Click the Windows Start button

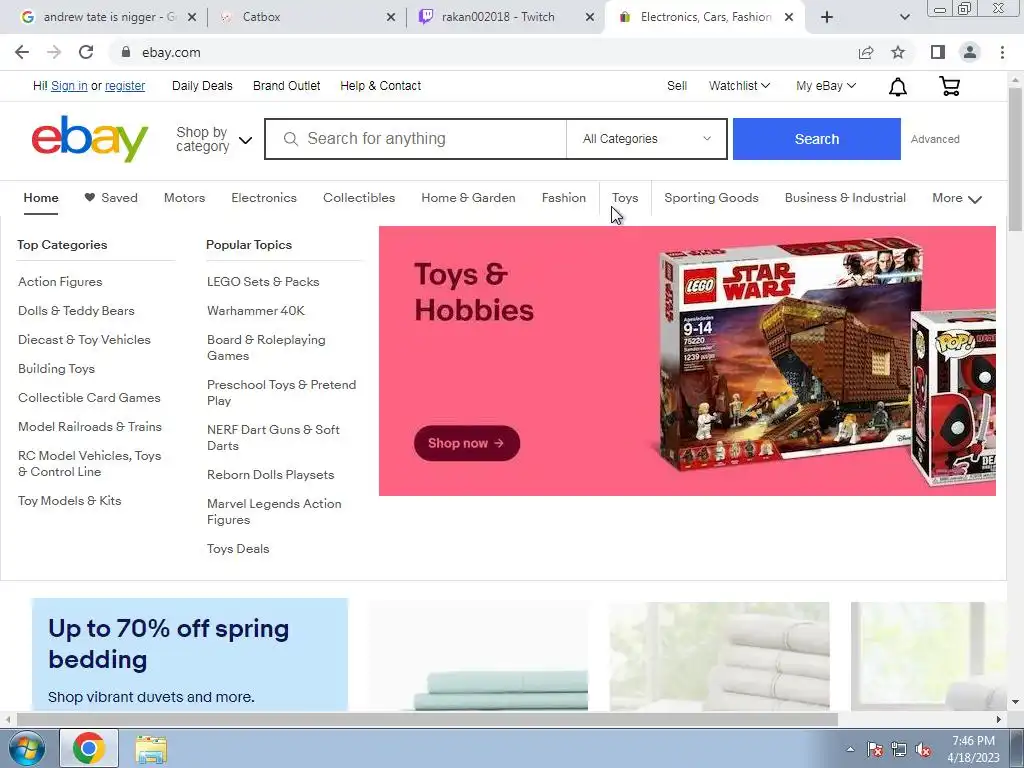pyautogui.click(x=26, y=748)
